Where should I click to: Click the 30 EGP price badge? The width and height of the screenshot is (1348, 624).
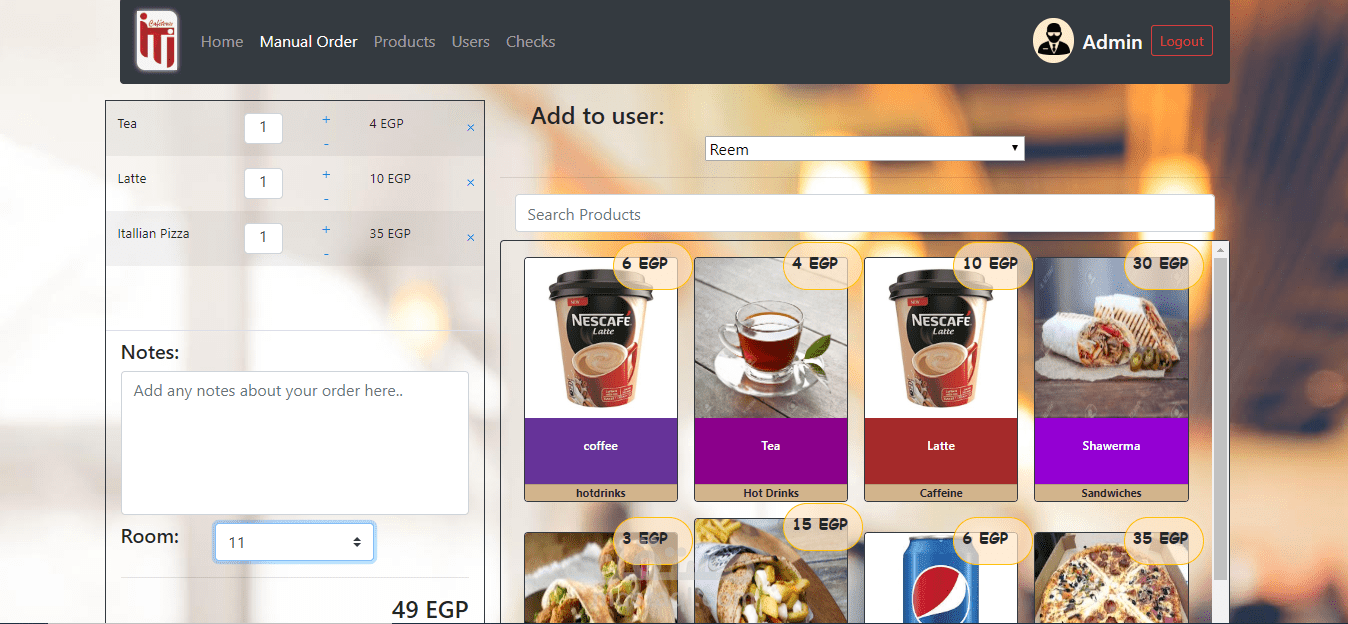click(x=1162, y=265)
